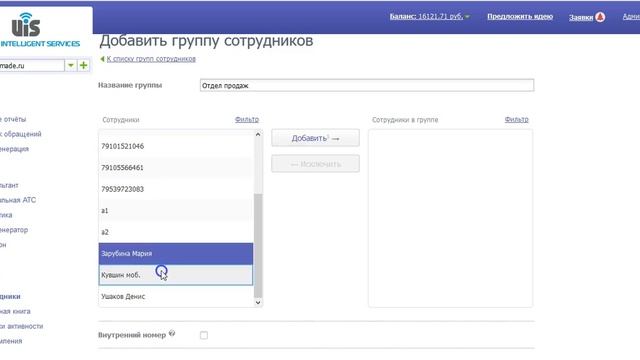Open the Баланс dropdown arrow
This screenshot has height=360, width=640.
point(467,17)
